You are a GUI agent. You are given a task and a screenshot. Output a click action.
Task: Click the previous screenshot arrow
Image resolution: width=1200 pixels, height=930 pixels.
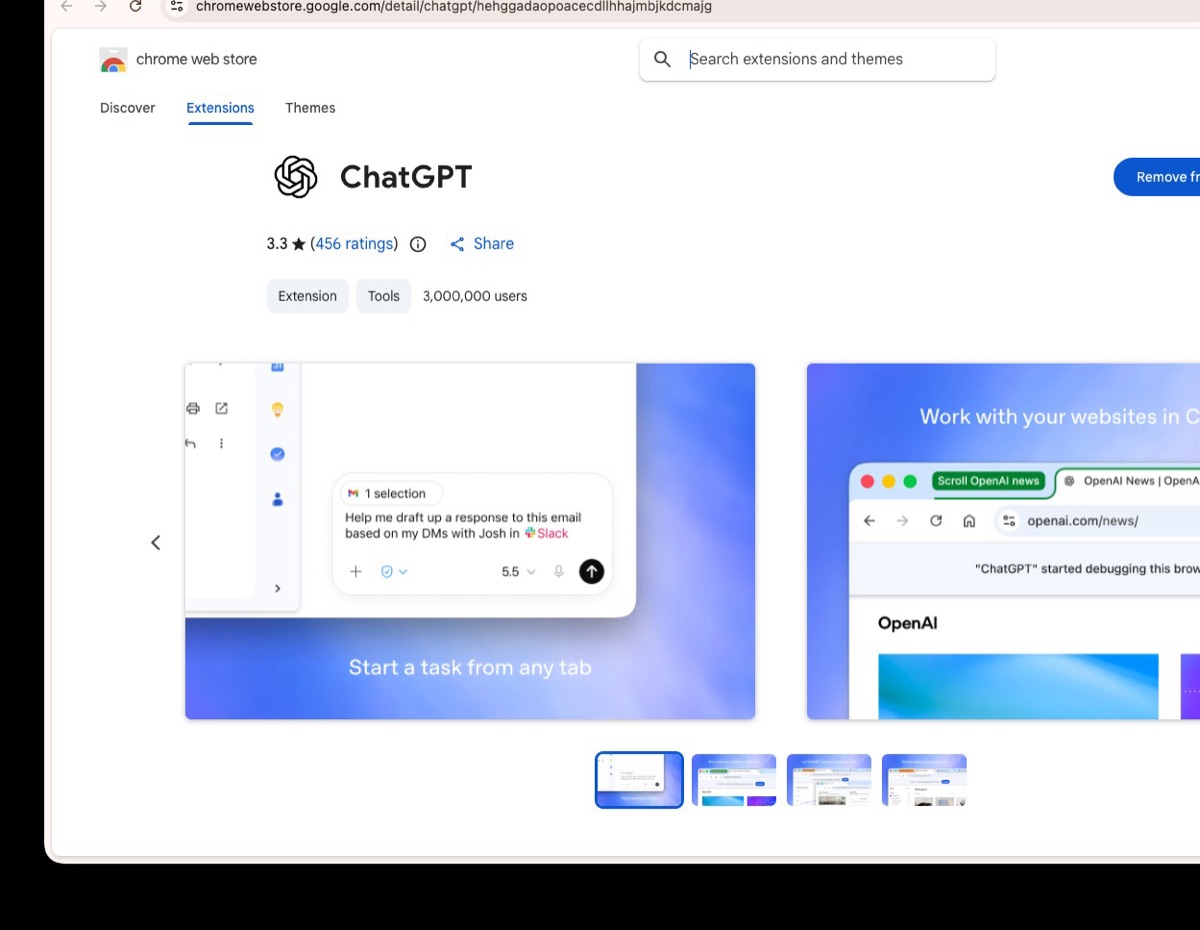point(156,542)
